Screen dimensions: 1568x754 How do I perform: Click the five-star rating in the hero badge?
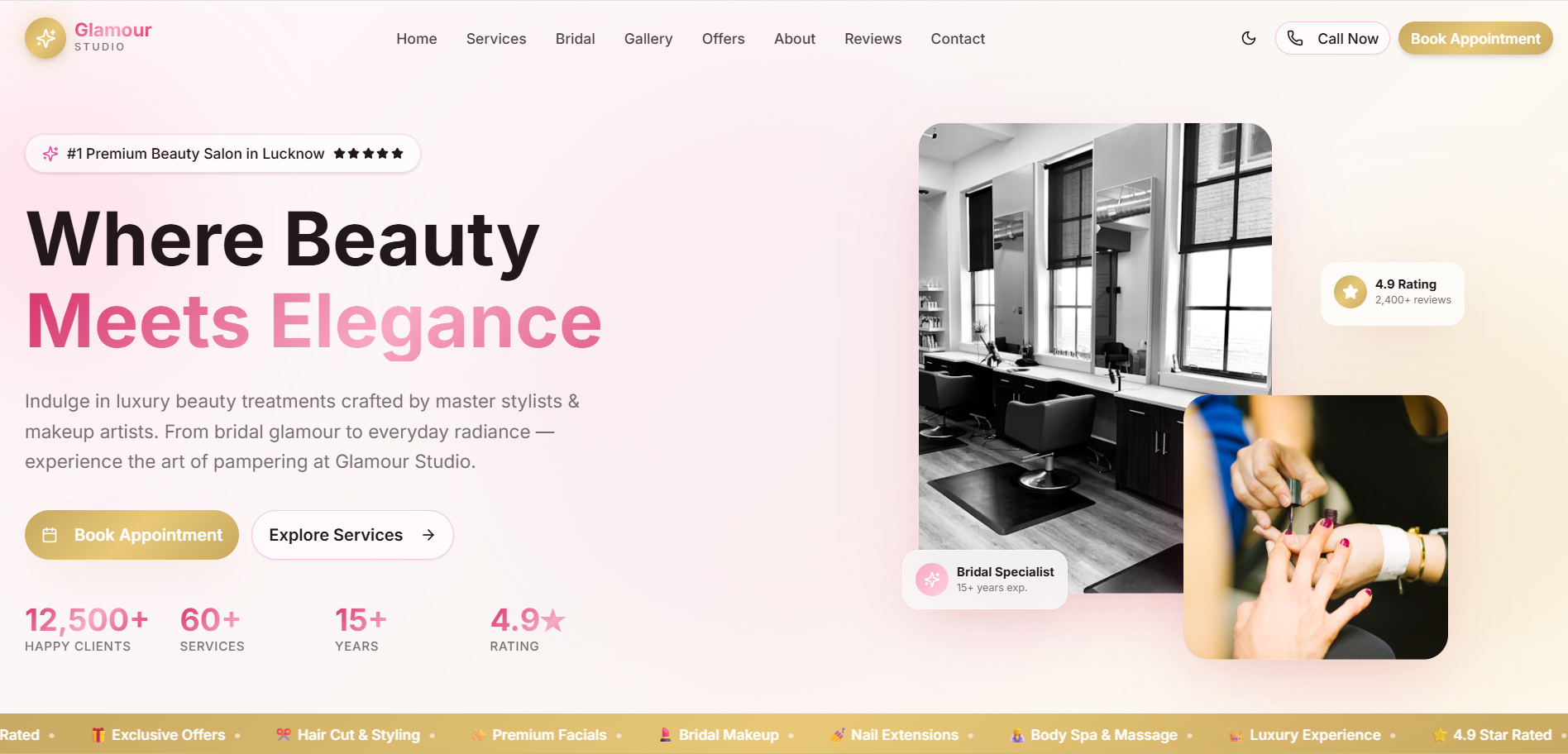[368, 154]
